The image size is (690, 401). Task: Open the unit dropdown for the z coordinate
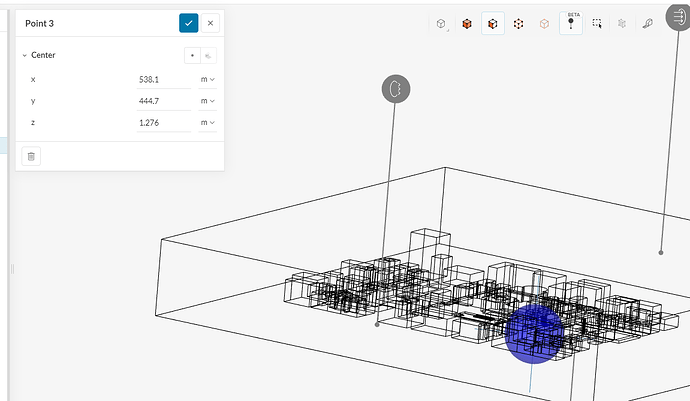click(x=208, y=123)
